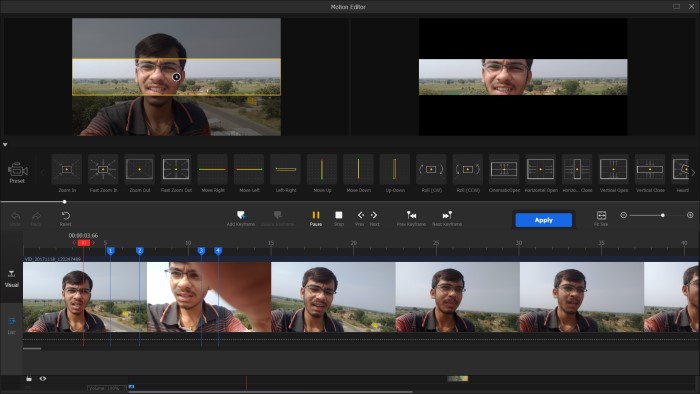This screenshot has height=394, width=700.
Task: Step to the previous frame
Action: tap(360, 219)
